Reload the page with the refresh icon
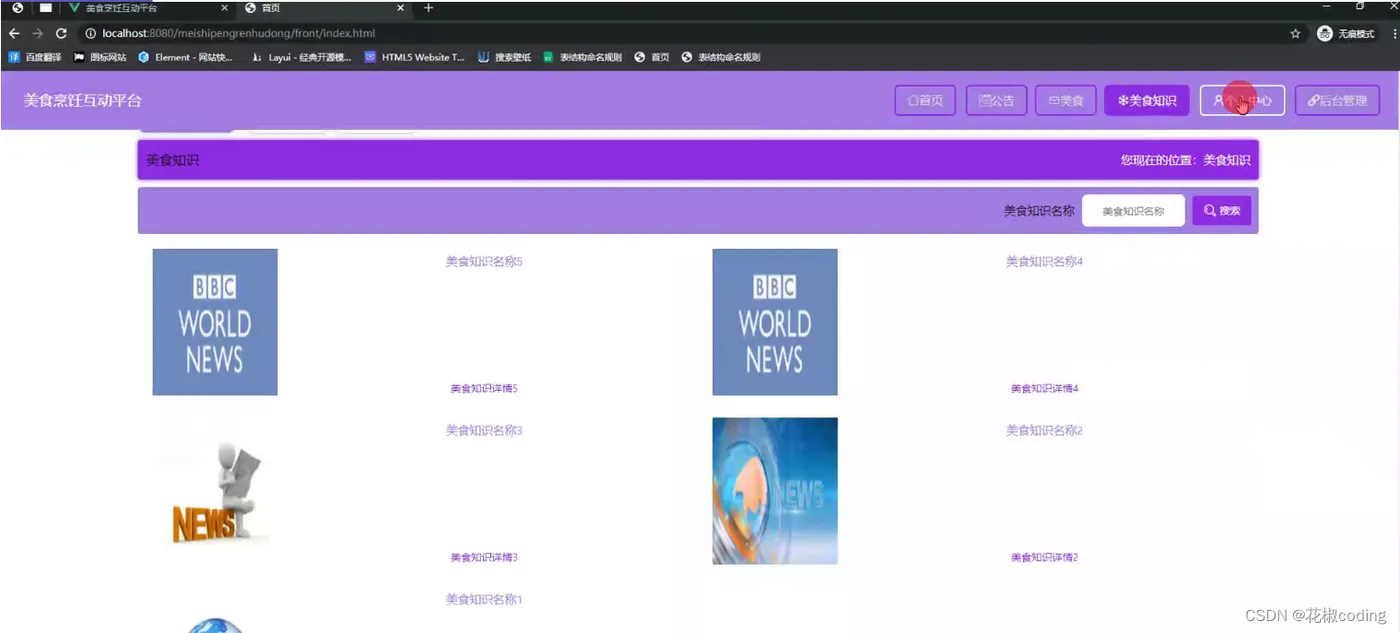1400x633 pixels. (61, 33)
